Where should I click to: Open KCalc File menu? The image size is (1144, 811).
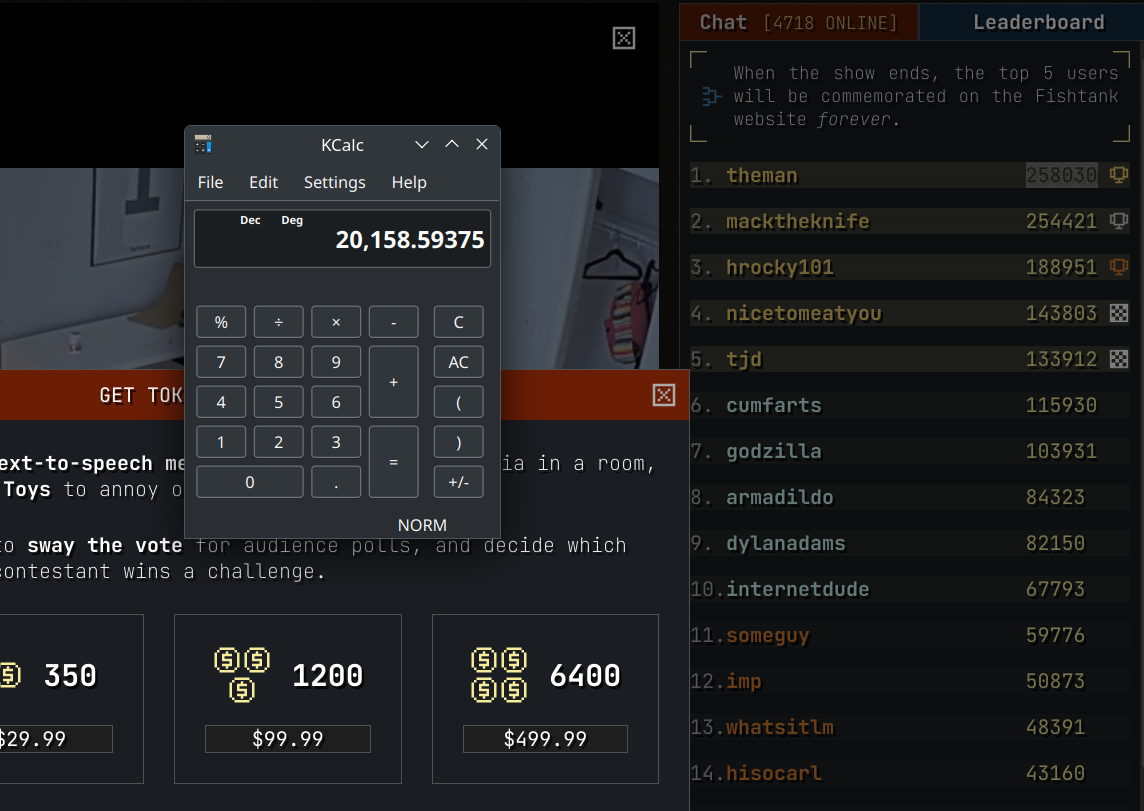coord(210,182)
